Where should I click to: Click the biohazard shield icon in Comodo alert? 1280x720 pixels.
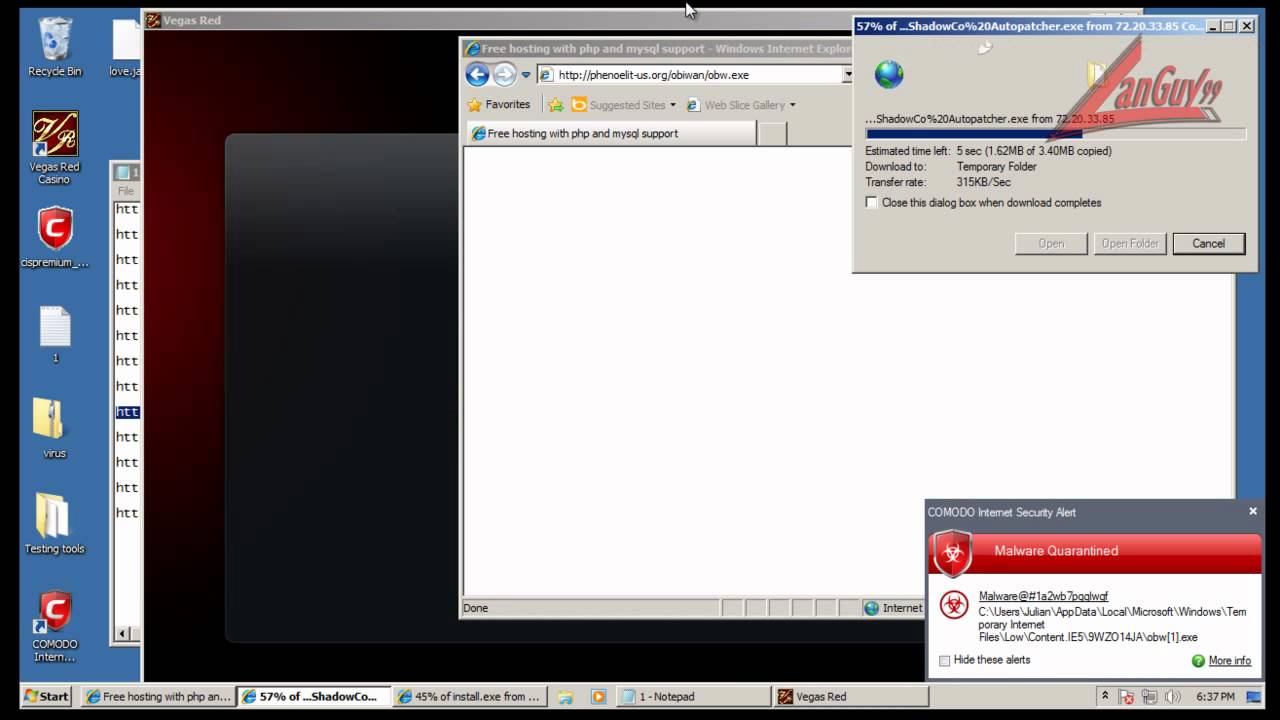click(952, 553)
